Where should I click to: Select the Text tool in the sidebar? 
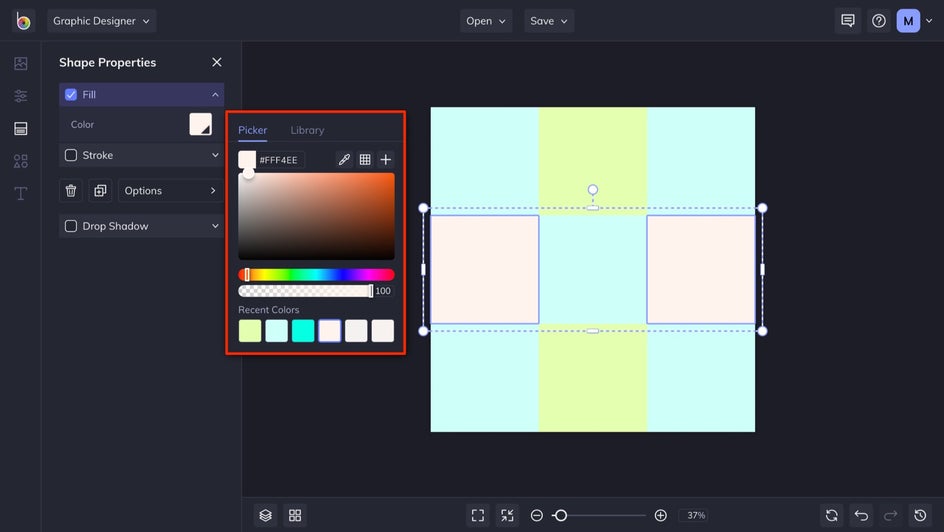tap(20, 193)
